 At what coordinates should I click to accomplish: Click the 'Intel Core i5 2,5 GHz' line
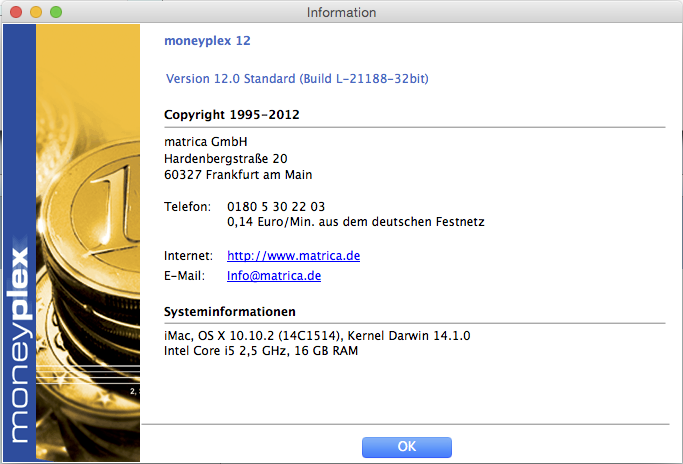pos(261,351)
